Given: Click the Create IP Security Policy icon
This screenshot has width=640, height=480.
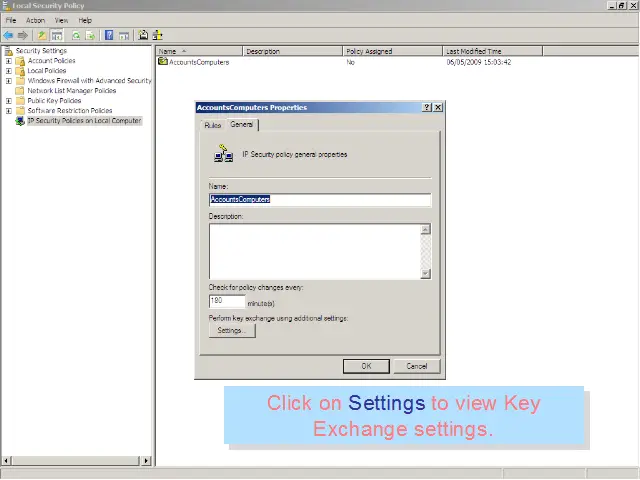Looking at the screenshot, I should tap(143, 35).
